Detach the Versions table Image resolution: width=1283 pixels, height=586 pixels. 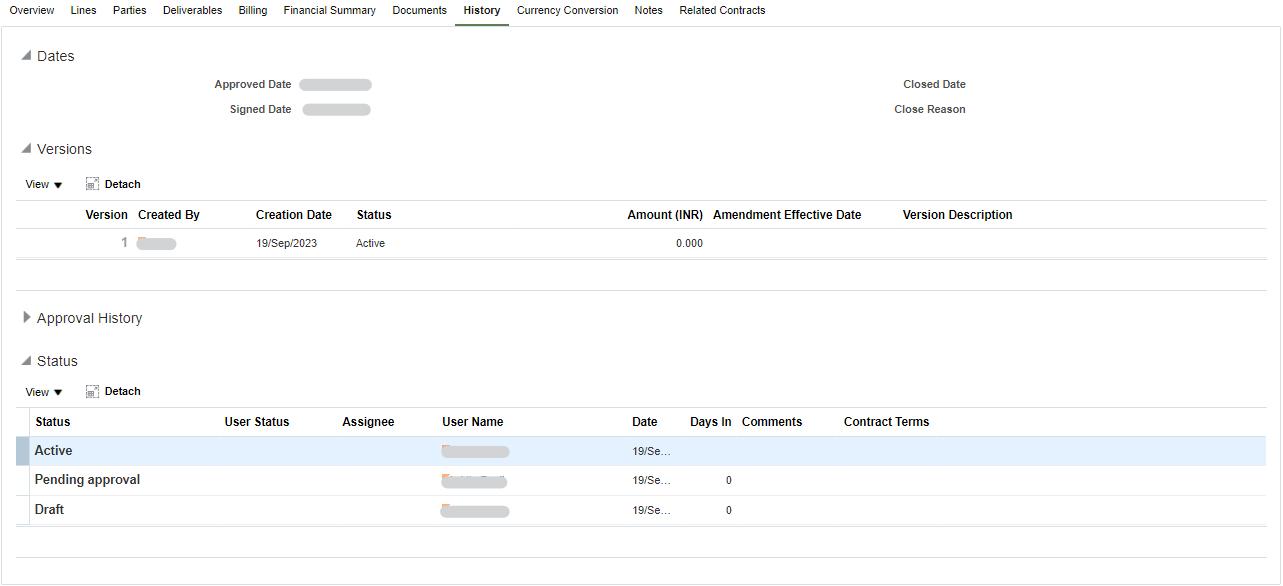[x=113, y=184]
